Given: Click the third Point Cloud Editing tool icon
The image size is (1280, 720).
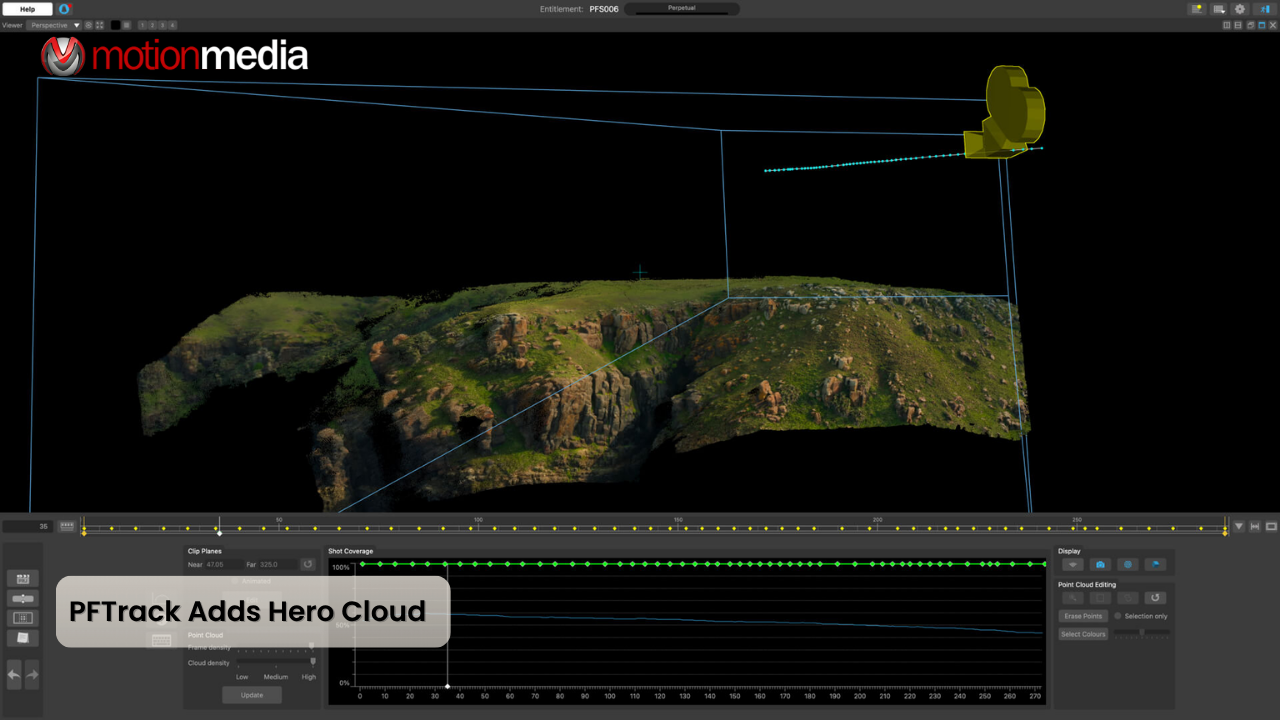Looking at the screenshot, I should click(1128, 598).
